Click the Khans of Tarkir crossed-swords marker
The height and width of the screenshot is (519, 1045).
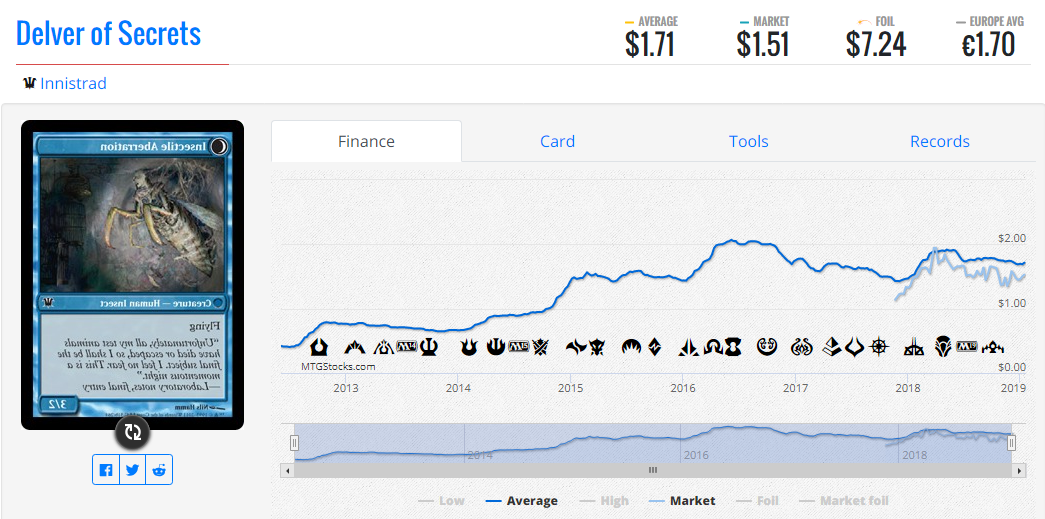[x=540, y=346]
